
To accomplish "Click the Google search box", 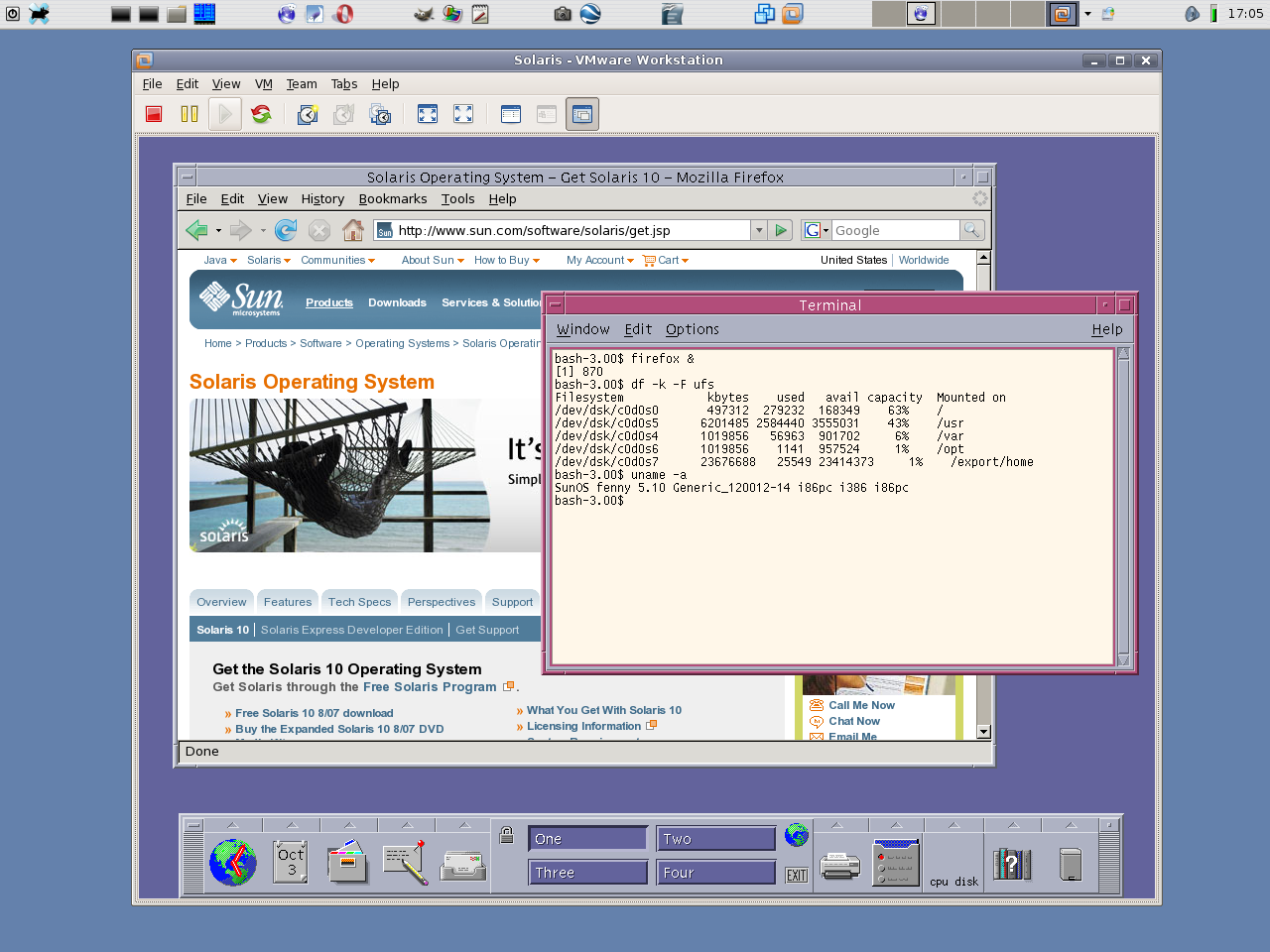I will tap(896, 230).
